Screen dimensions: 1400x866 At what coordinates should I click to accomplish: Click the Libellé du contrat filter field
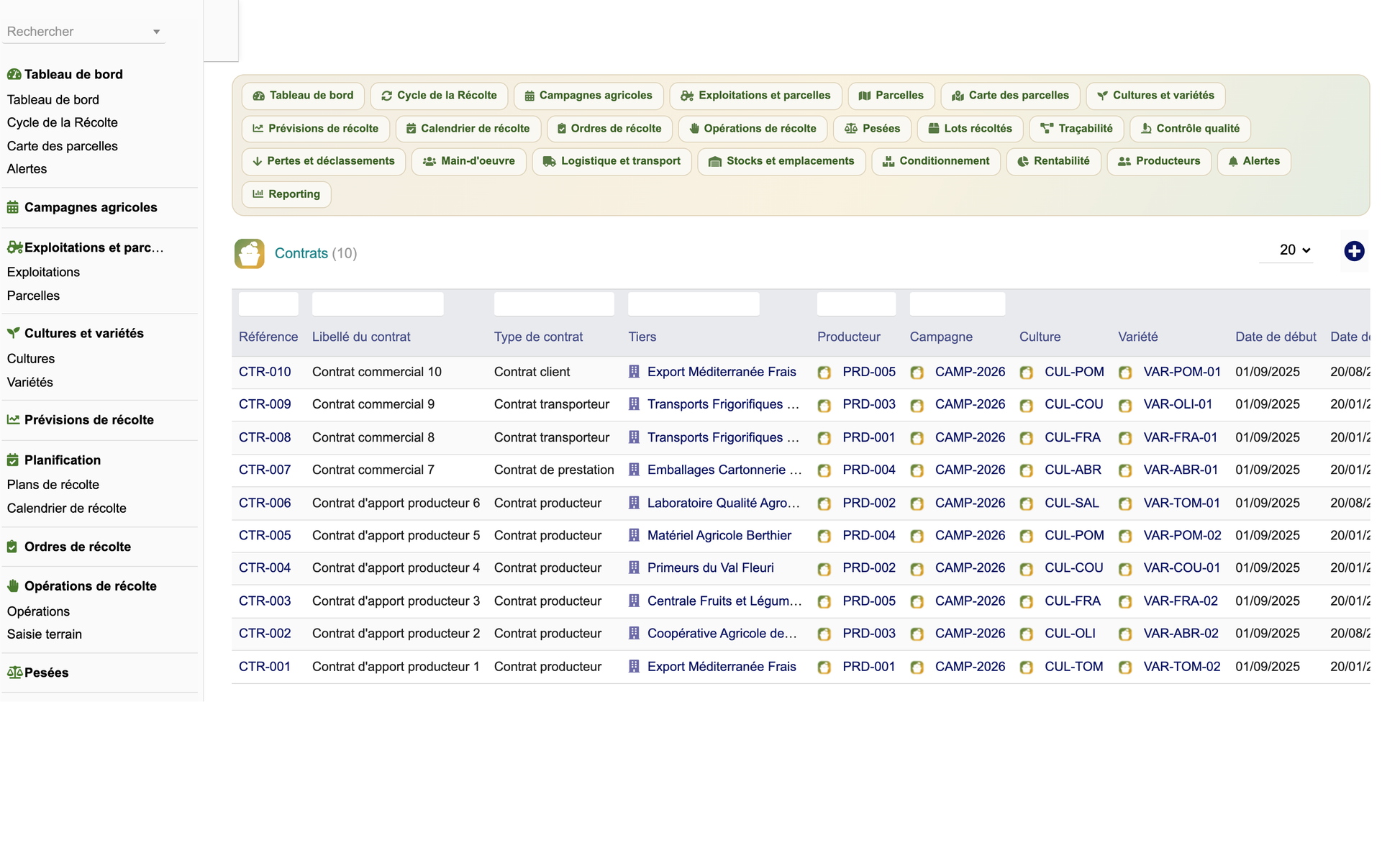[378, 304]
